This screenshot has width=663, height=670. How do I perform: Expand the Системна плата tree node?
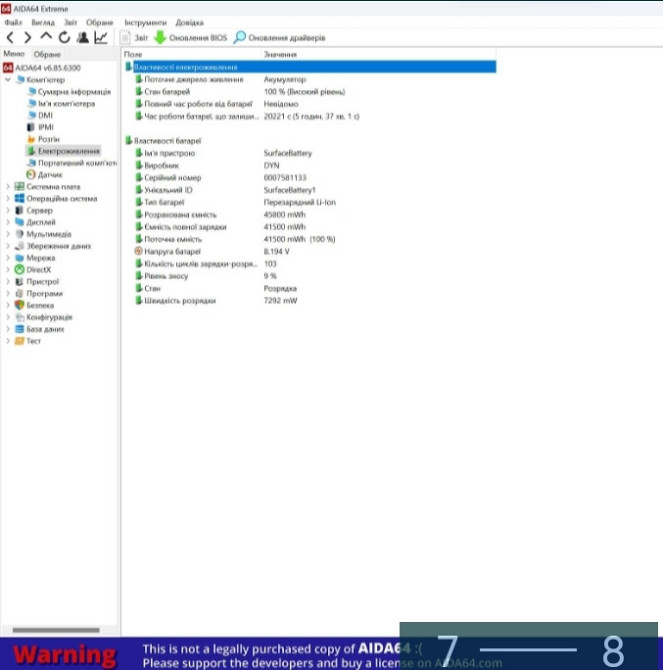click(x=8, y=187)
